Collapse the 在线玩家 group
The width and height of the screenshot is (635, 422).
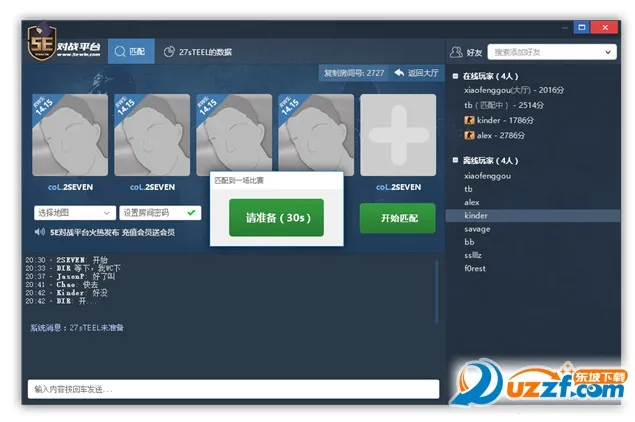[455, 76]
